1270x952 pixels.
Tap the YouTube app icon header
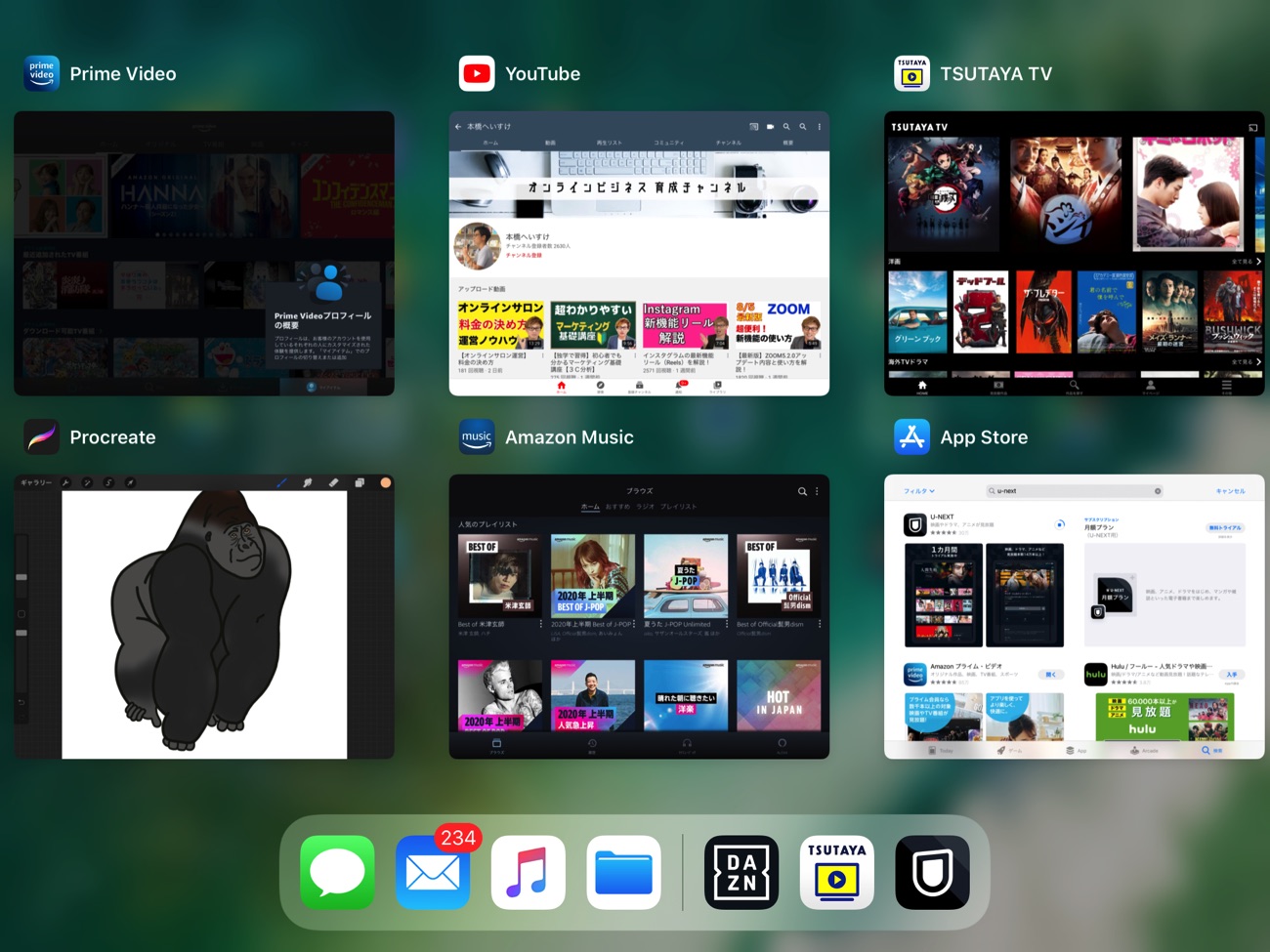pyautogui.click(x=477, y=73)
